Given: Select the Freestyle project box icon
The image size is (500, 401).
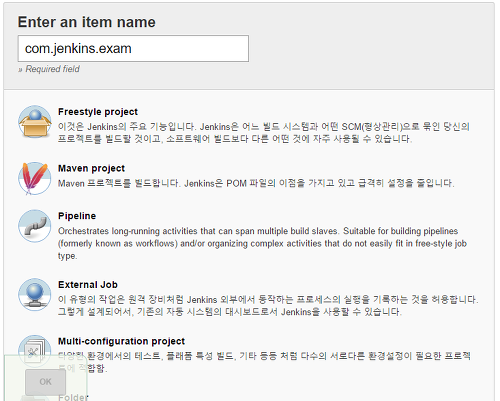Looking at the screenshot, I should coord(35,122).
